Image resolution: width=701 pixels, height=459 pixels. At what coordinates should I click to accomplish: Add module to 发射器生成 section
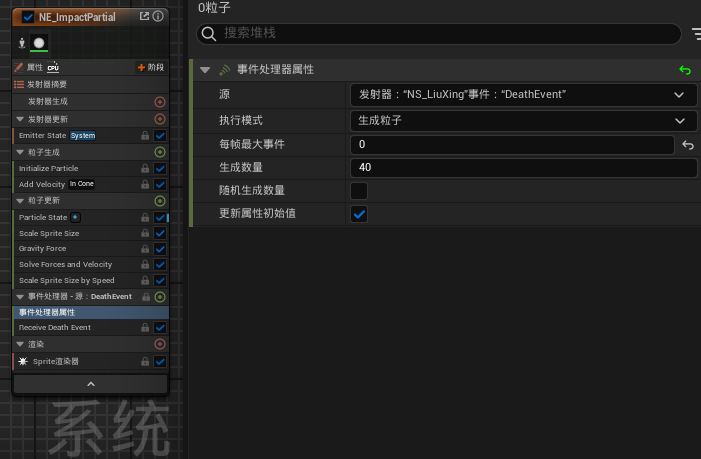160,102
